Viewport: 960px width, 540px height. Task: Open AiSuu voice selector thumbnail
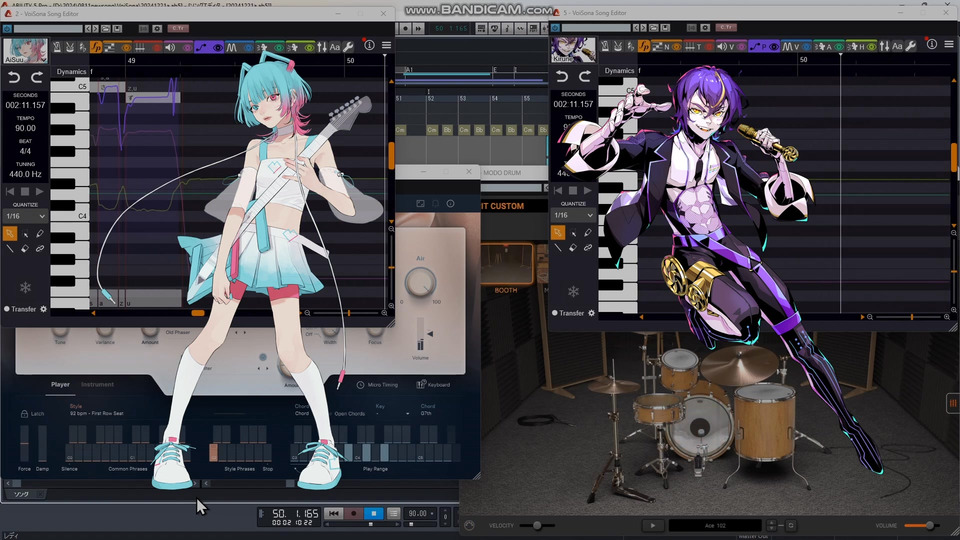(x=25, y=50)
